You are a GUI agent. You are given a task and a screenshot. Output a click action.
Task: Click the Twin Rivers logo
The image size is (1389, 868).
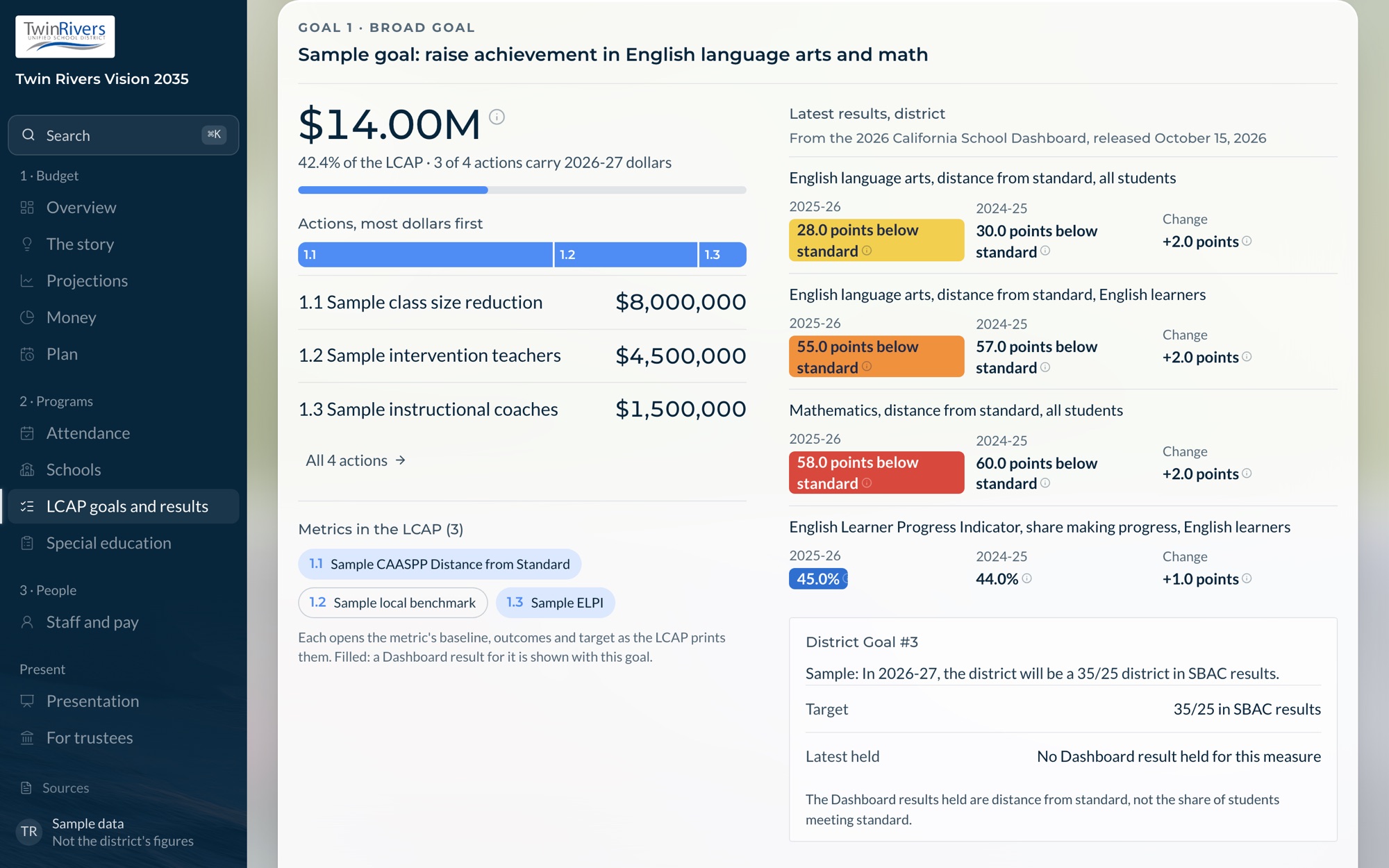click(65, 36)
